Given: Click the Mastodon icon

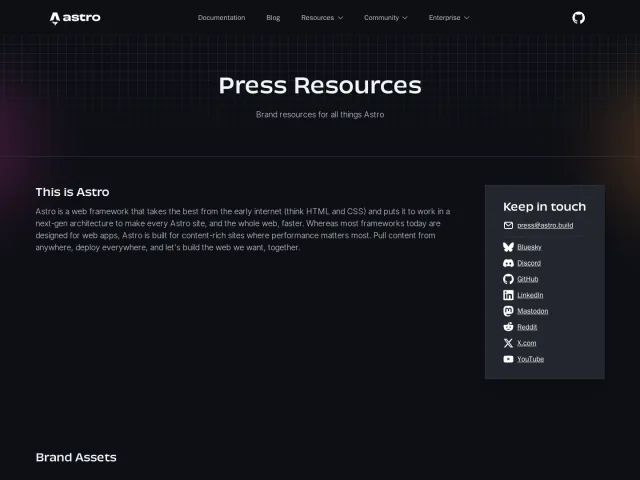Looking at the screenshot, I should pyautogui.click(x=508, y=311).
